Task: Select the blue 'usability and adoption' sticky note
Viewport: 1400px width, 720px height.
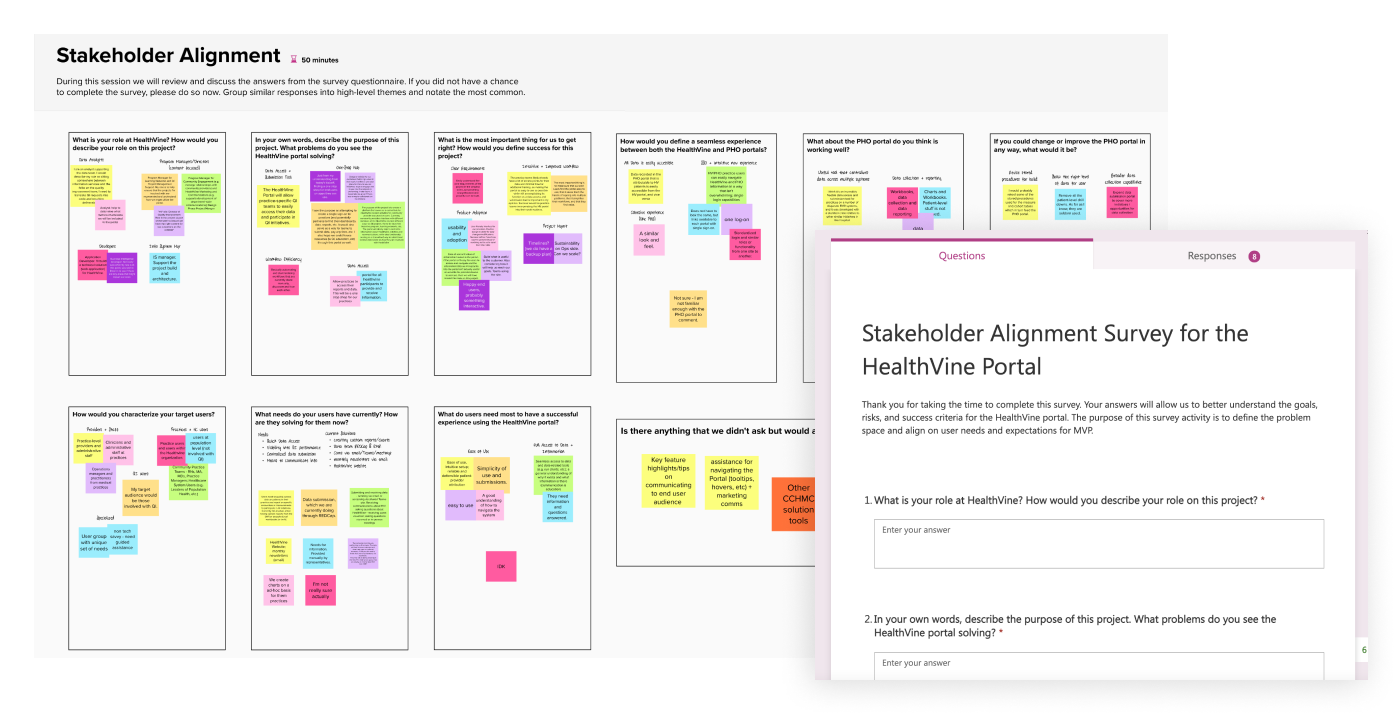Action: tap(457, 235)
